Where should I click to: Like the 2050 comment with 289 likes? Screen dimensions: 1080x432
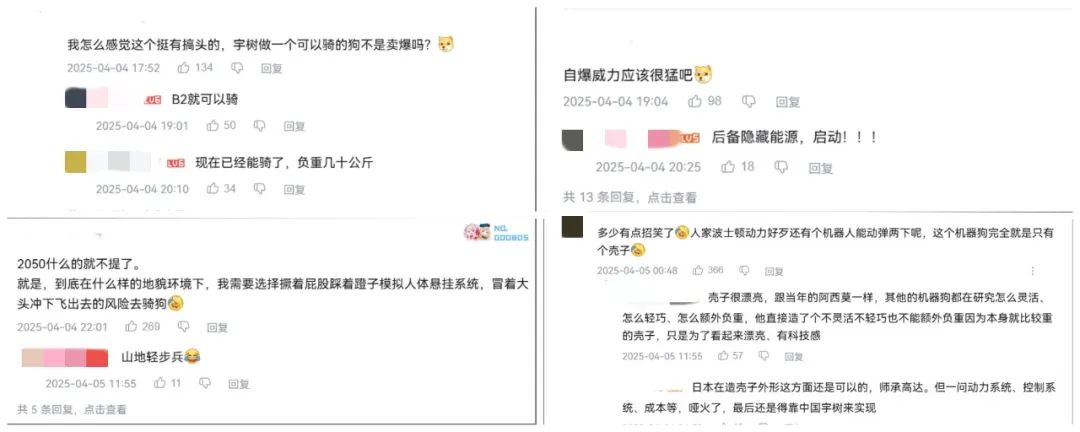click(130, 327)
